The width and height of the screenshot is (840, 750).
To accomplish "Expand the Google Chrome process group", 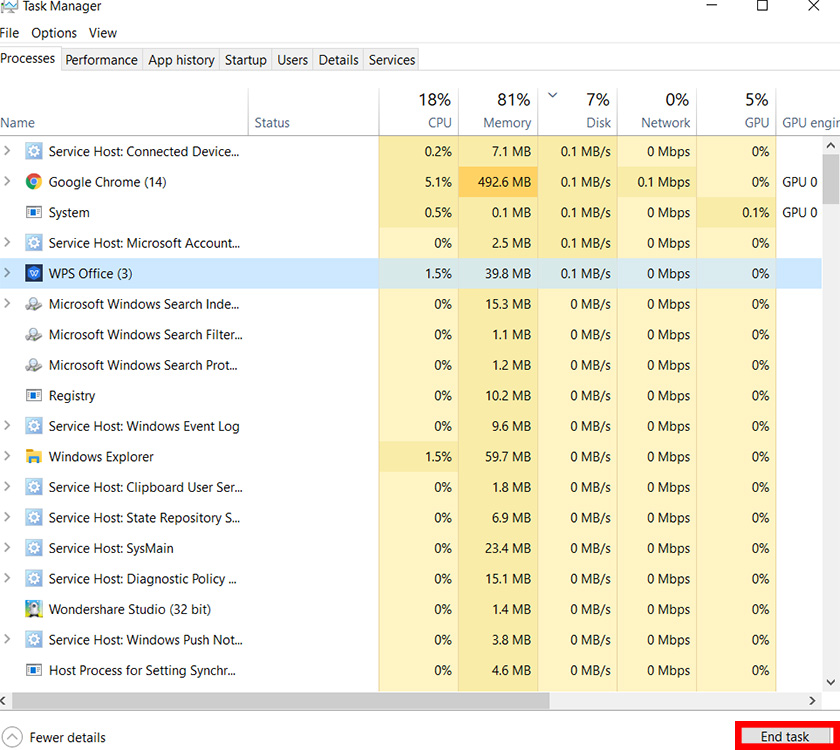I will (8, 182).
